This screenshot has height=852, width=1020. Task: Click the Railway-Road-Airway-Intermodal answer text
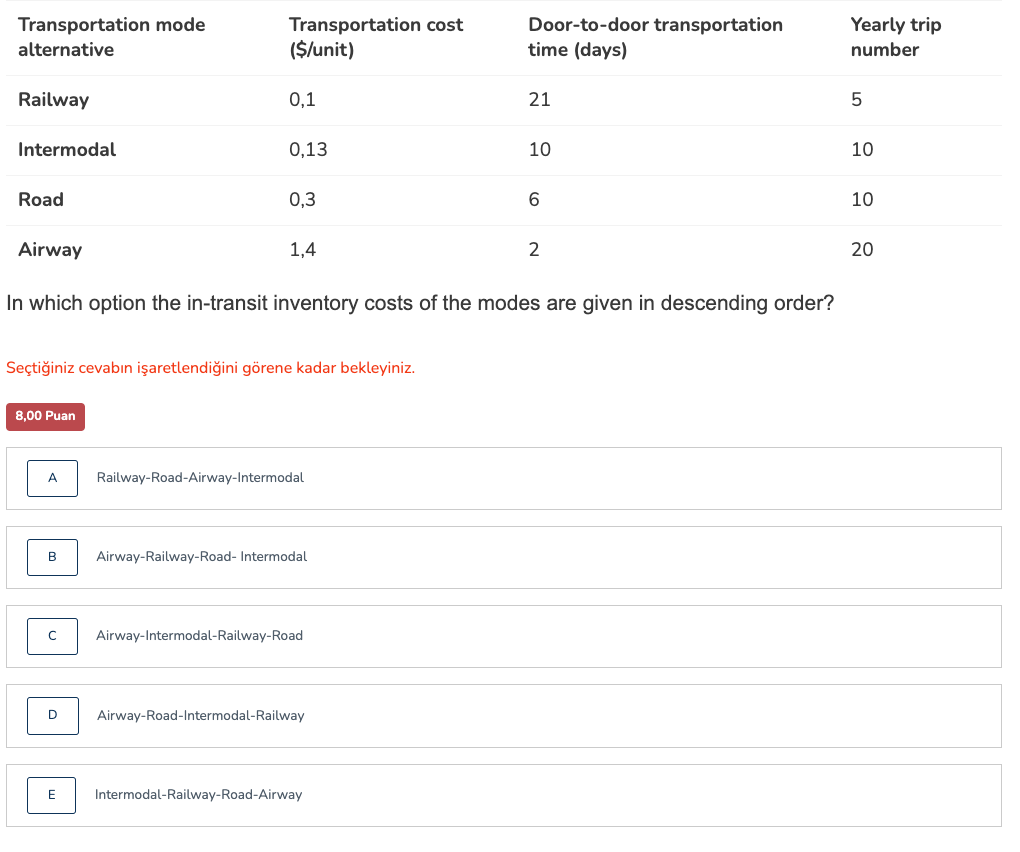[x=200, y=478]
